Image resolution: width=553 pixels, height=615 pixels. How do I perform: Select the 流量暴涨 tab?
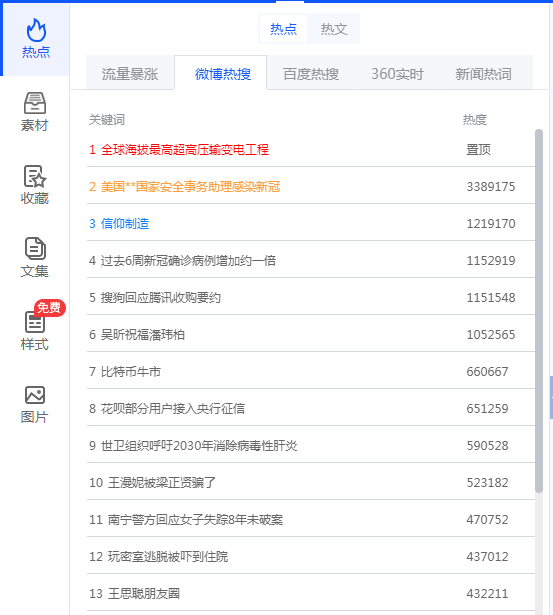pyautogui.click(x=130, y=74)
